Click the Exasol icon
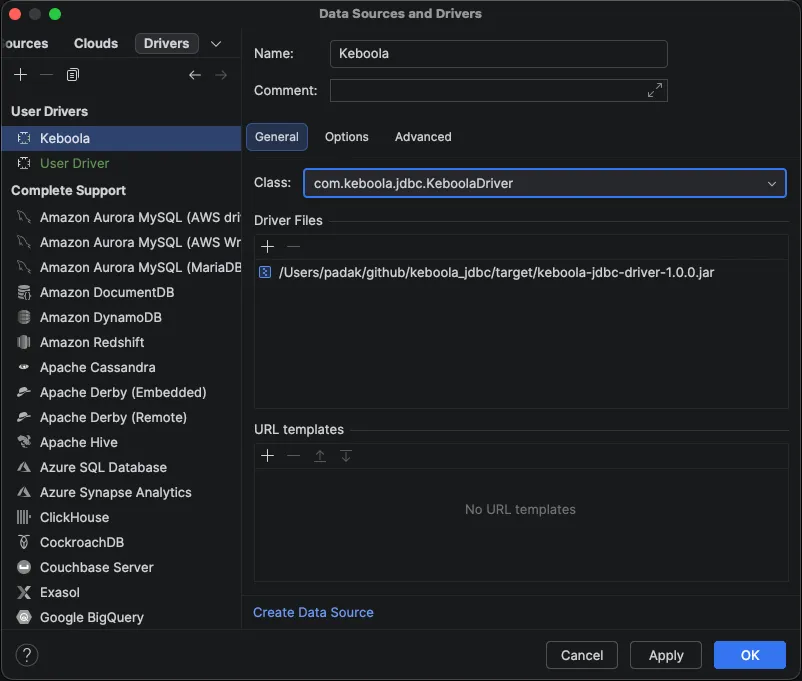This screenshot has height=681, width=802. click(x=24, y=592)
